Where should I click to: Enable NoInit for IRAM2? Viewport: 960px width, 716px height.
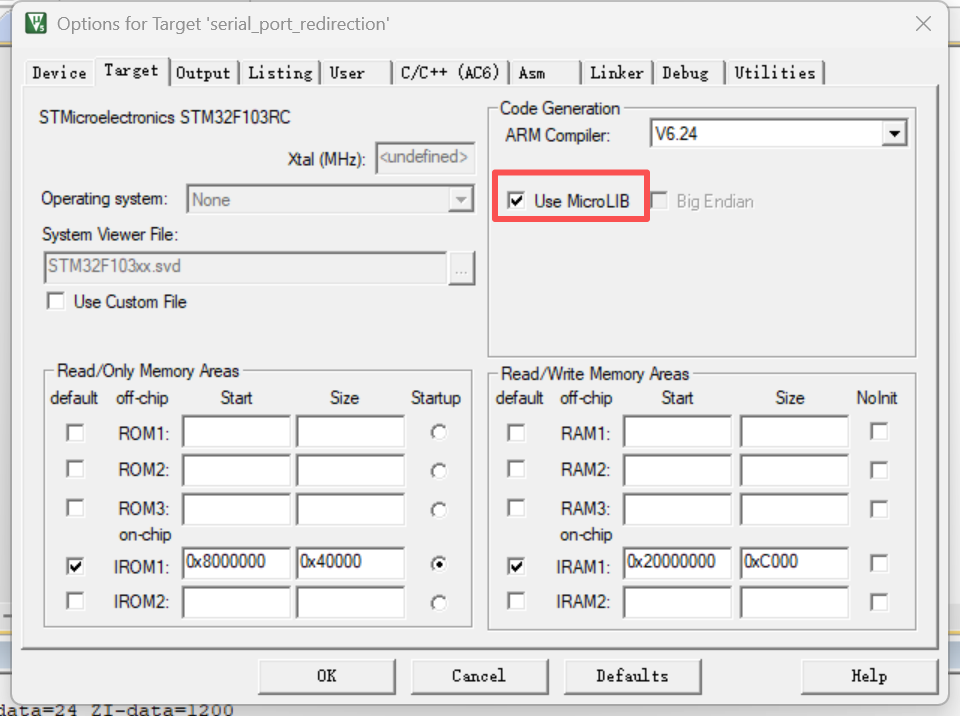(x=879, y=602)
